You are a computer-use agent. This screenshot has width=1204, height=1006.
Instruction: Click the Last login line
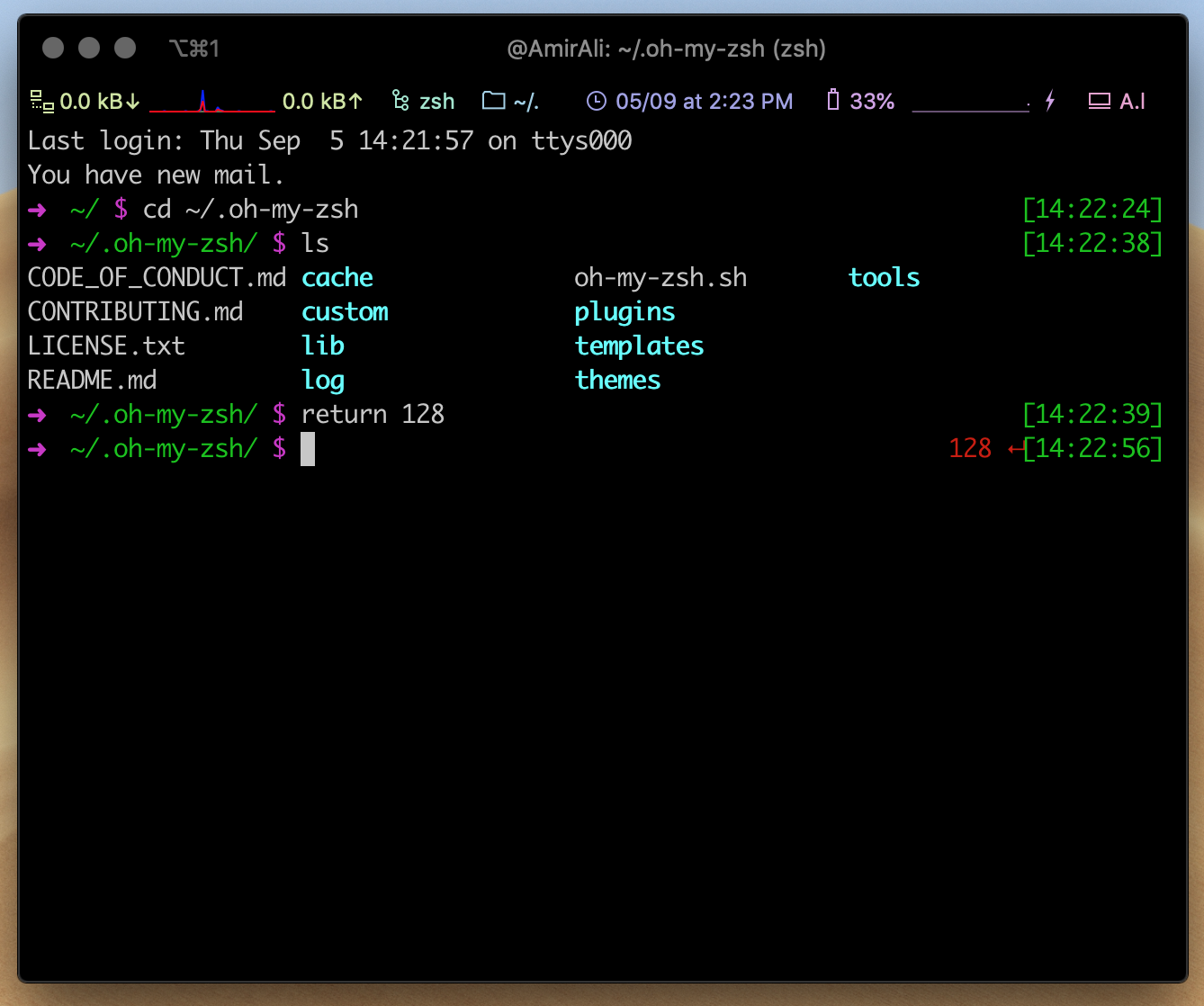click(x=330, y=140)
